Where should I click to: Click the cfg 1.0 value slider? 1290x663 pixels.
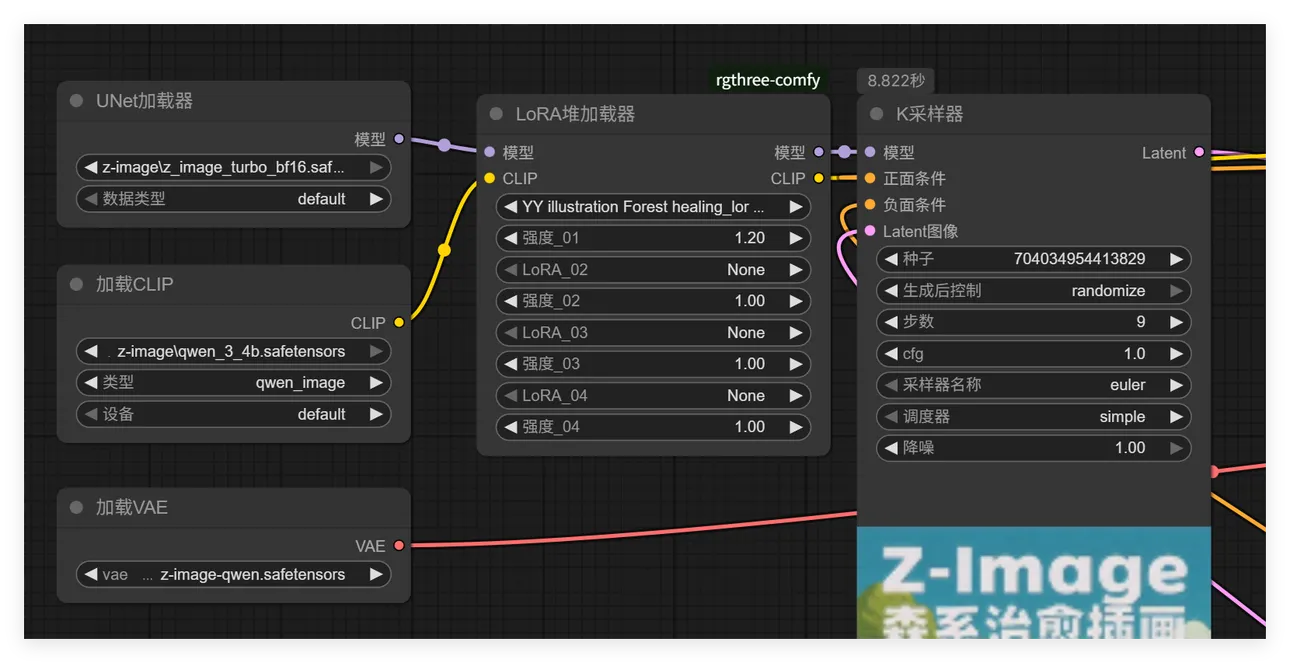point(1033,354)
